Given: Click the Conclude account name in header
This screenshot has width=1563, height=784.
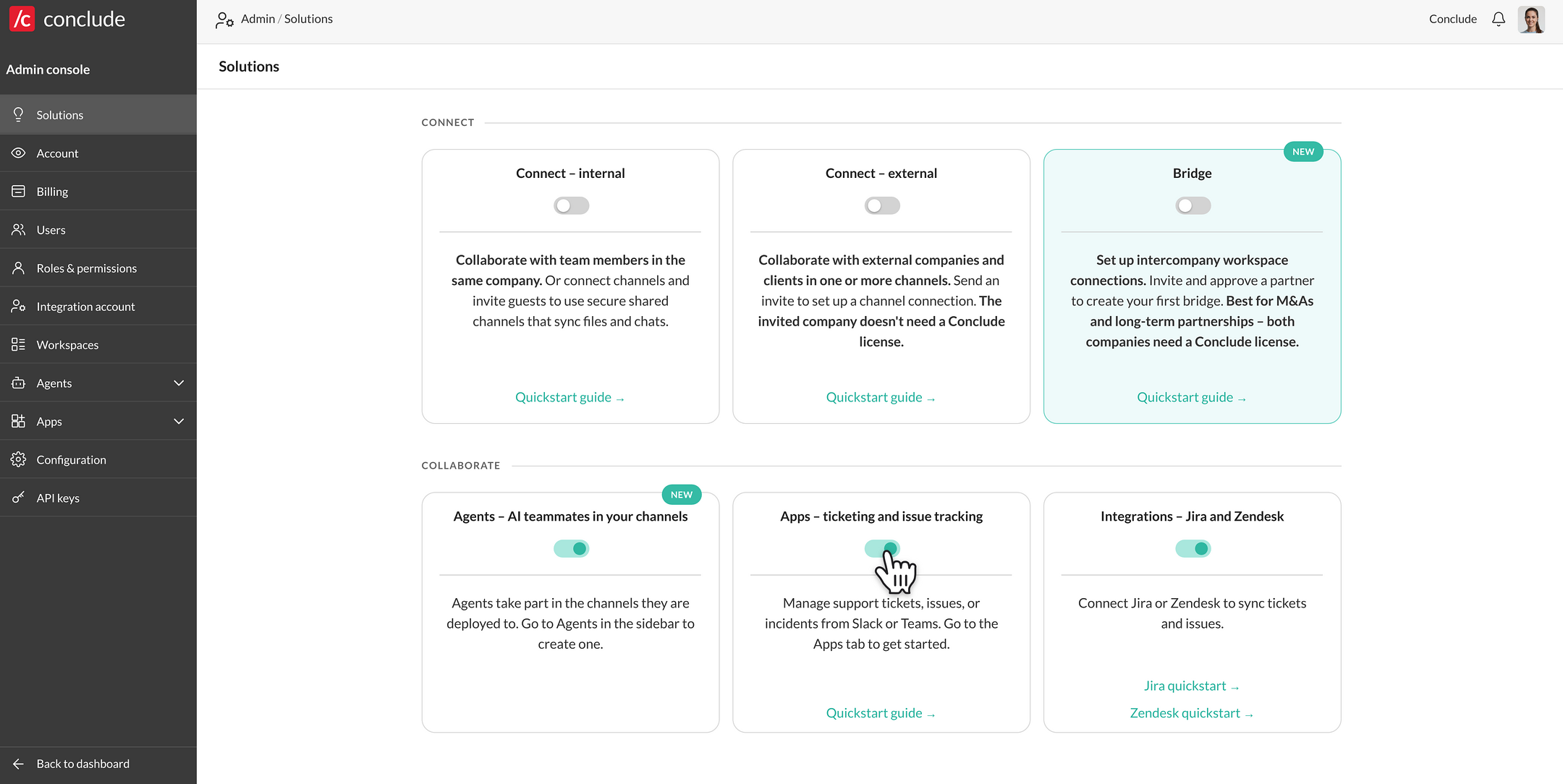Looking at the screenshot, I should pyautogui.click(x=1452, y=19).
